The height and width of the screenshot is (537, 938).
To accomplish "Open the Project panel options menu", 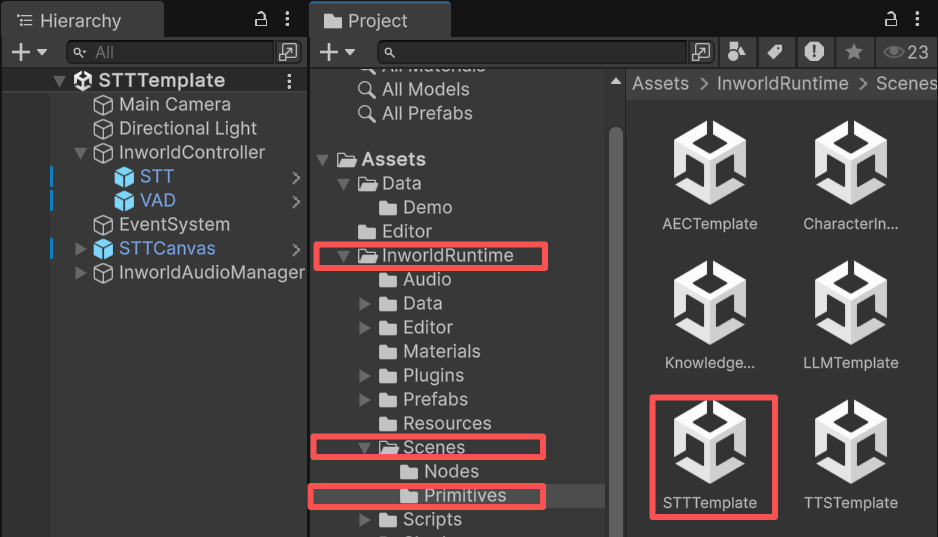I will coord(917,19).
